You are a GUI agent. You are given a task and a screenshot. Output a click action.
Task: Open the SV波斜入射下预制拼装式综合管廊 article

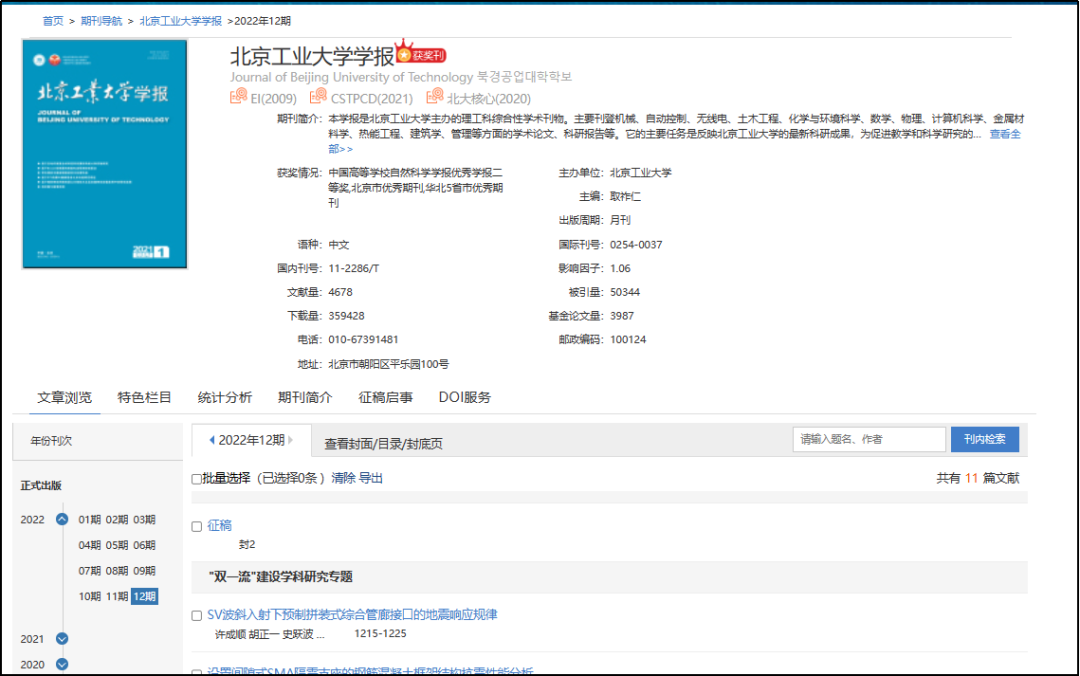click(x=352, y=615)
